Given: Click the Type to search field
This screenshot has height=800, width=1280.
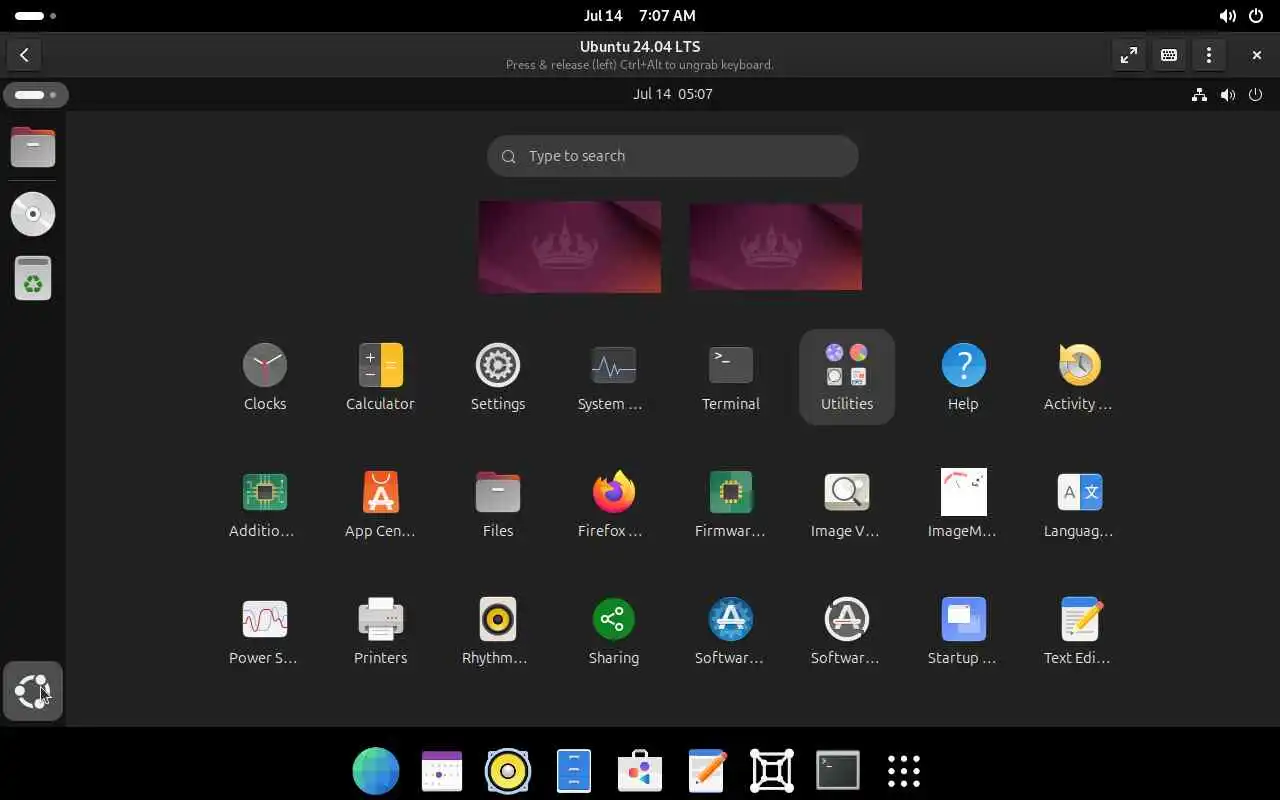Looking at the screenshot, I should tap(672, 156).
